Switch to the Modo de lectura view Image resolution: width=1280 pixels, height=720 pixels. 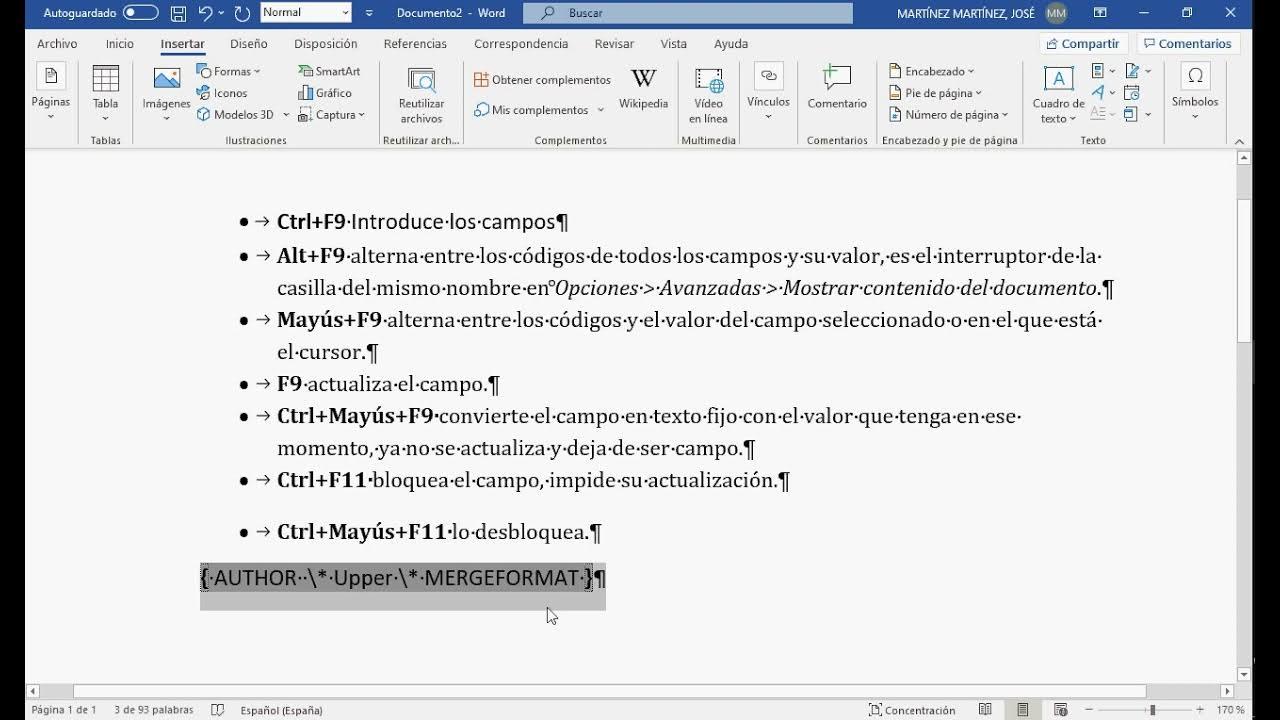984,709
